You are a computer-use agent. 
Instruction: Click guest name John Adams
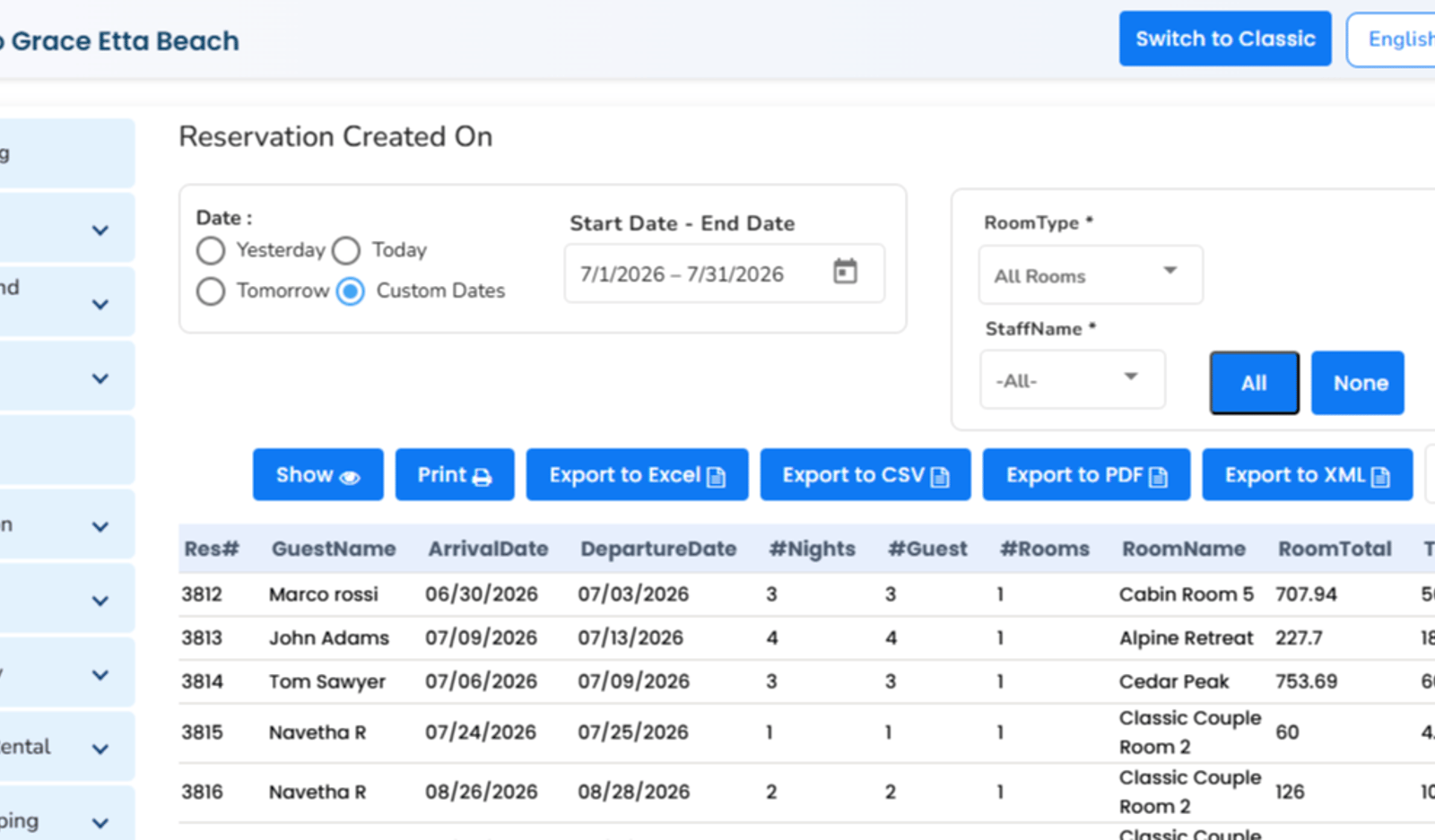[x=329, y=638]
